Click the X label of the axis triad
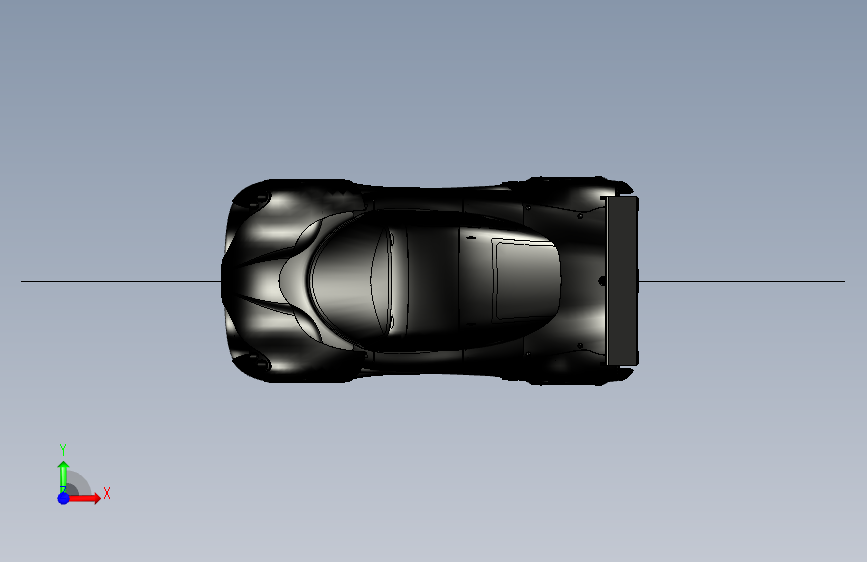The image size is (867, 562). click(x=107, y=493)
